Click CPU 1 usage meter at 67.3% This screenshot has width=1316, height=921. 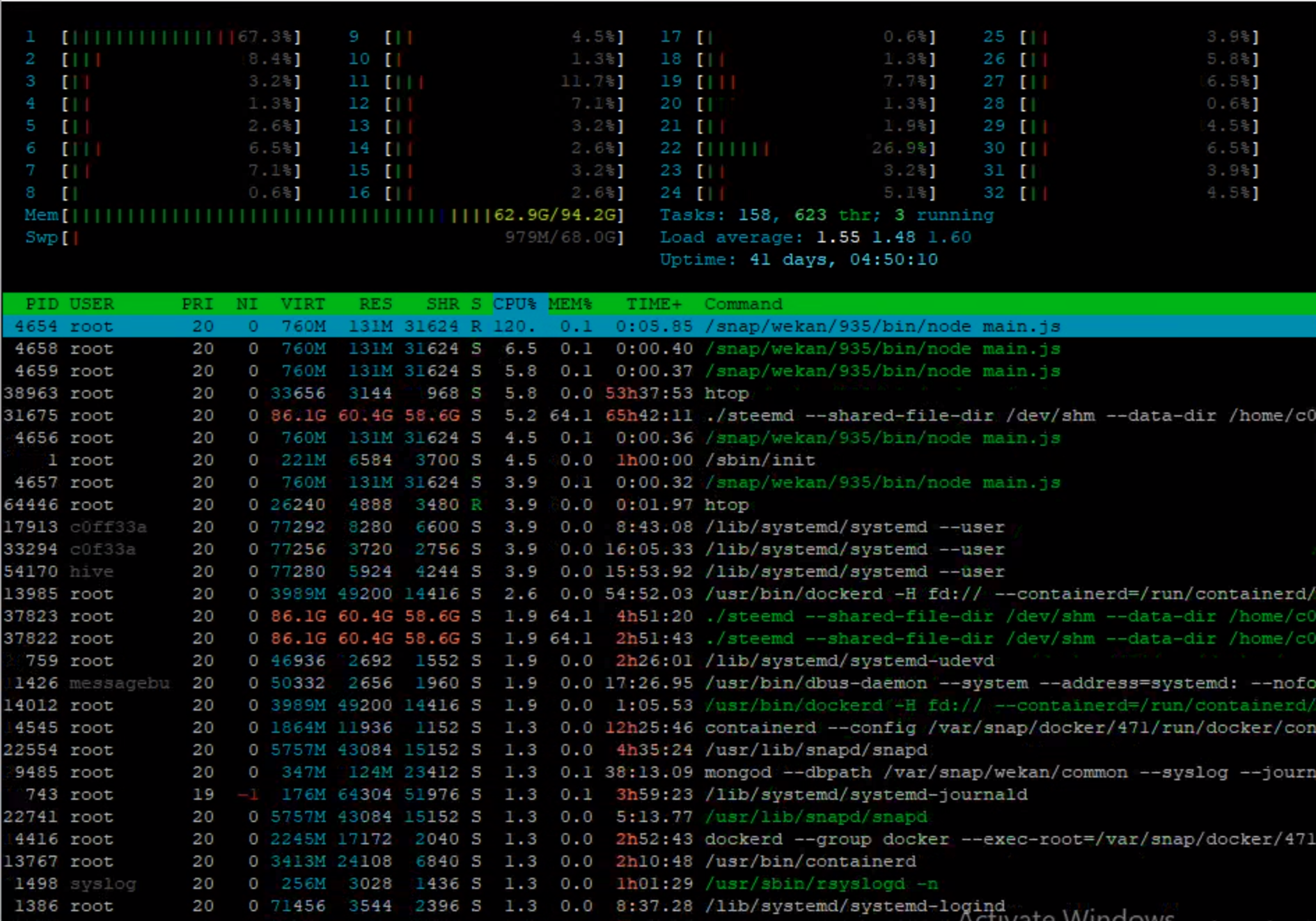click(163, 37)
